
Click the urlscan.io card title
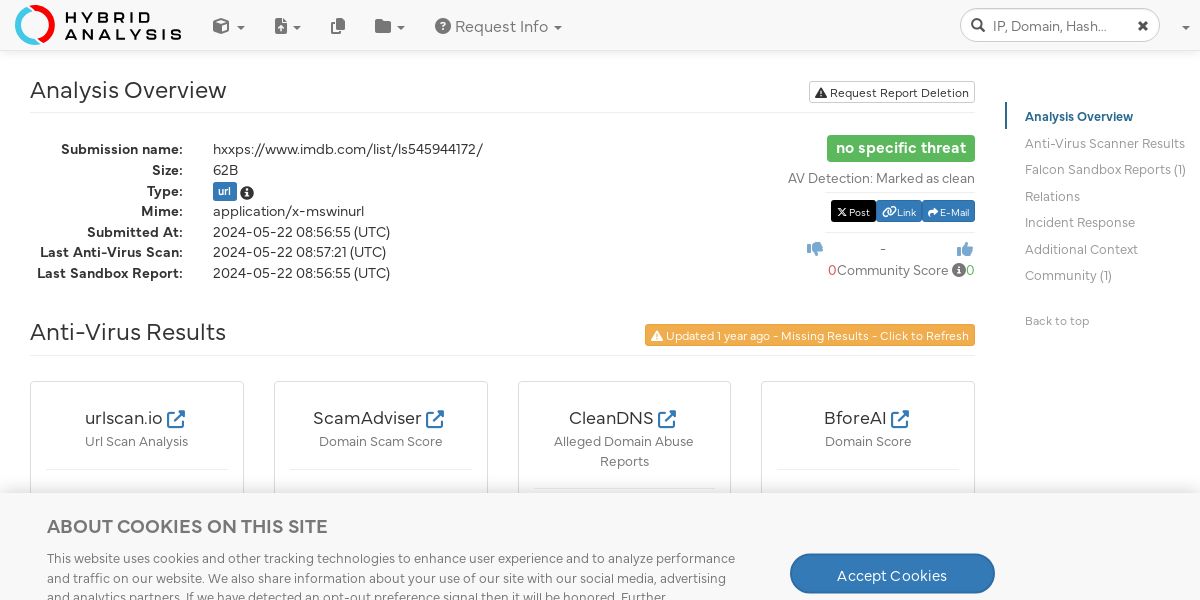pos(124,418)
